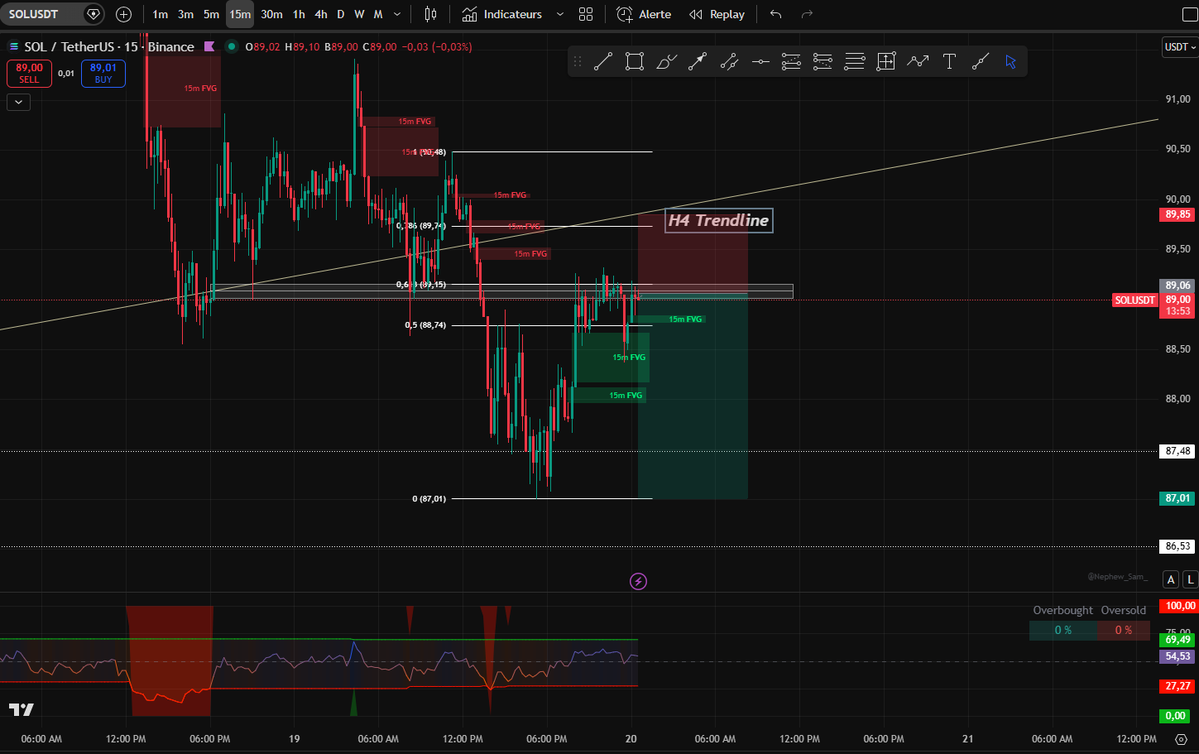1199x754 pixels.
Task: Select the parallel channel tool
Action: (x=729, y=62)
